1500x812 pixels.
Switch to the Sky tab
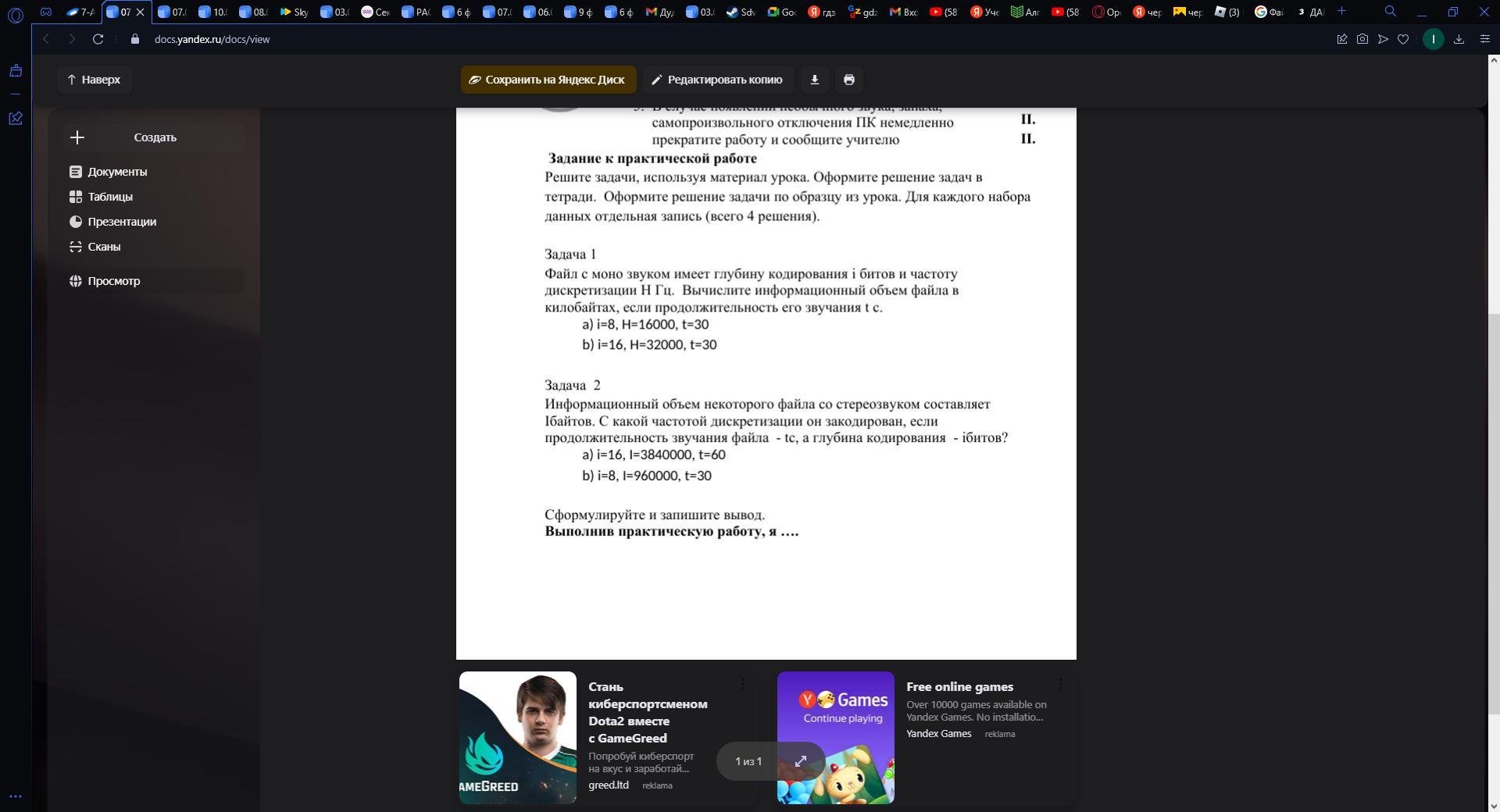tap(295, 12)
